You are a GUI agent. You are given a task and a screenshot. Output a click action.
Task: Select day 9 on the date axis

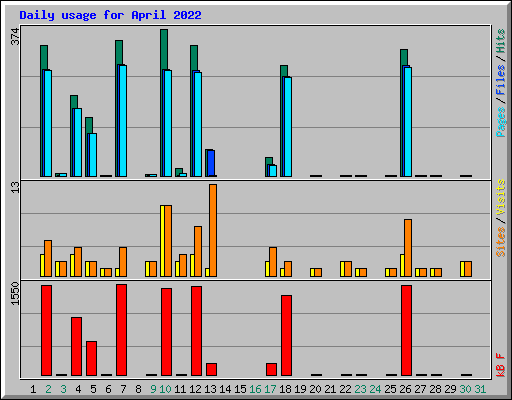pyautogui.click(x=153, y=389)
